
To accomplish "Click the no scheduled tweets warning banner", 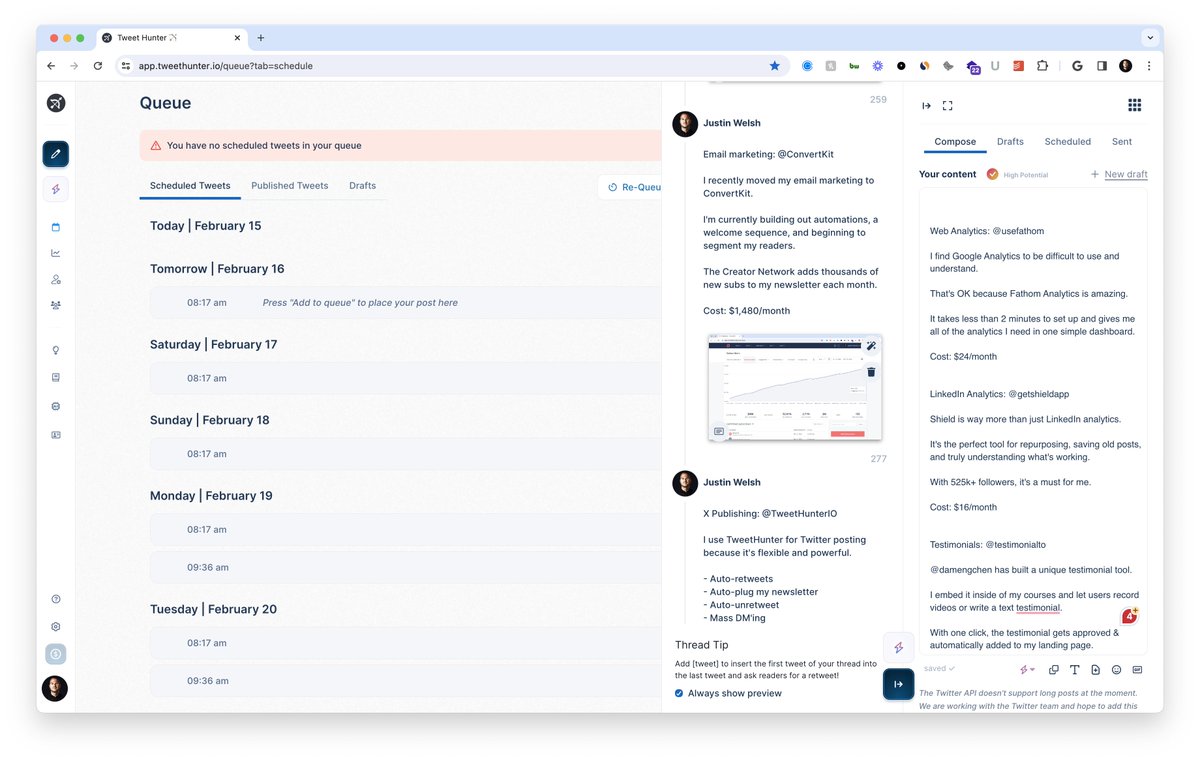I will coord(401,145).
